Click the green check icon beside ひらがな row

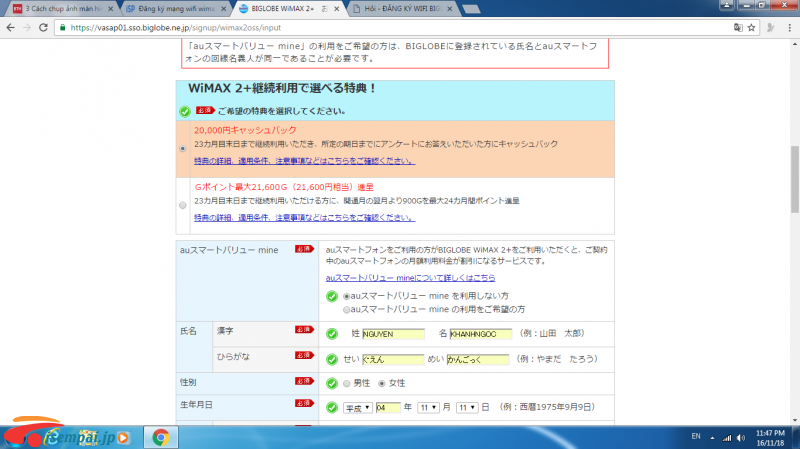332,359
